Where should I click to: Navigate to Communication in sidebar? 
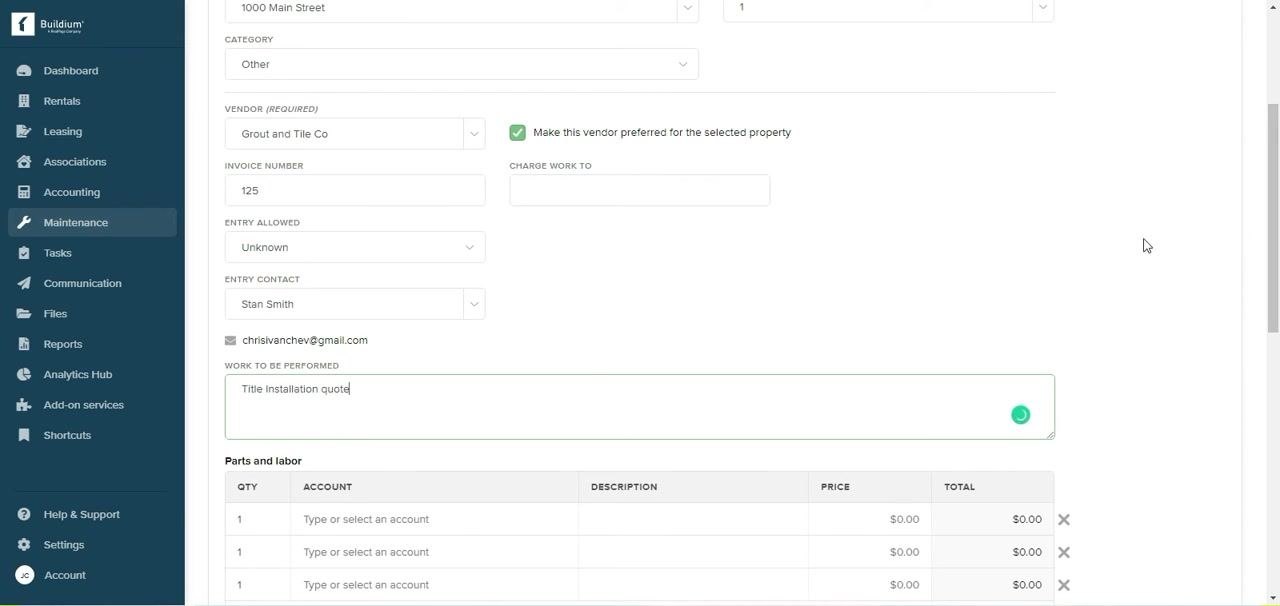[x=83, y=283]
